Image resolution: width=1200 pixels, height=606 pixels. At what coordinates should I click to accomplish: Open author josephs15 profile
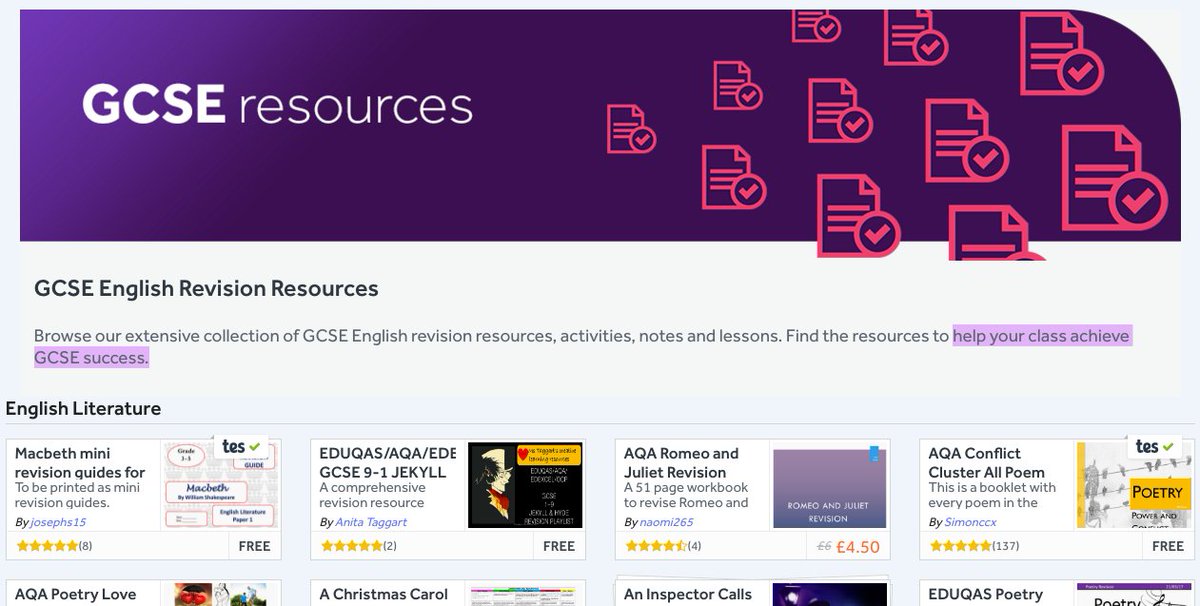(58, 522)
